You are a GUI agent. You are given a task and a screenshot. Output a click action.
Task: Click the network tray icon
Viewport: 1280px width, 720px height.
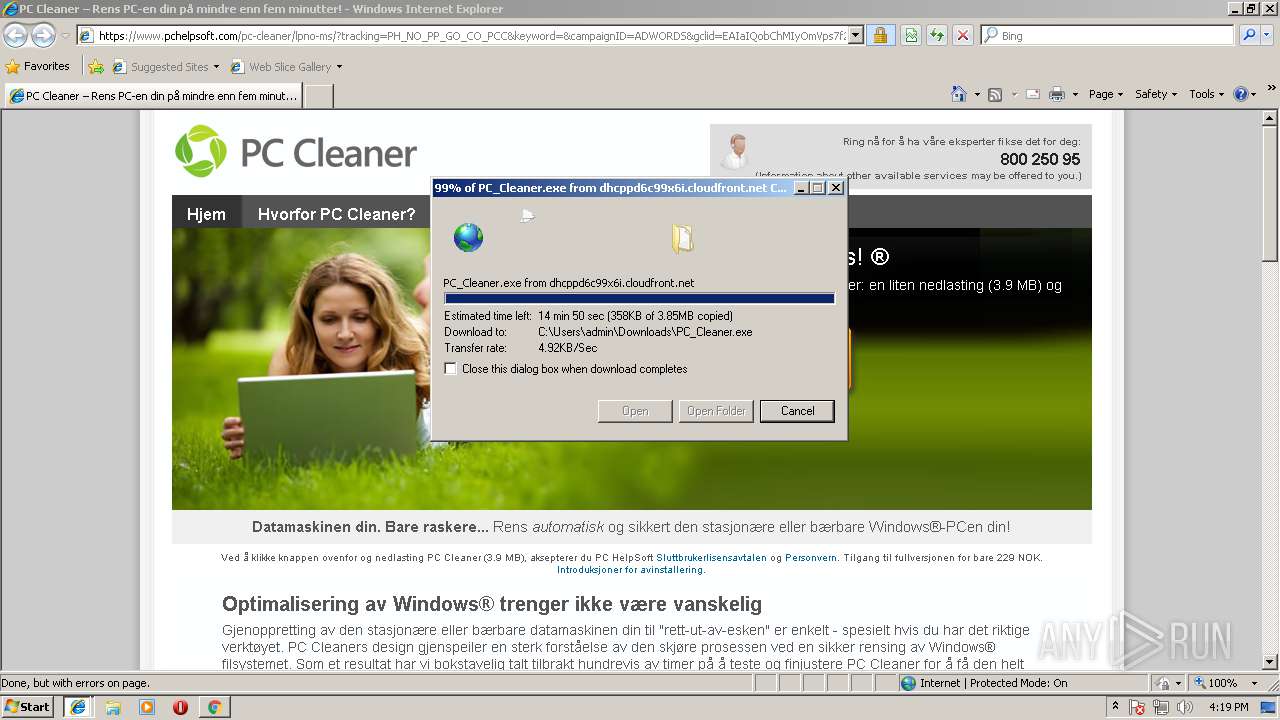click(1161, 708)
